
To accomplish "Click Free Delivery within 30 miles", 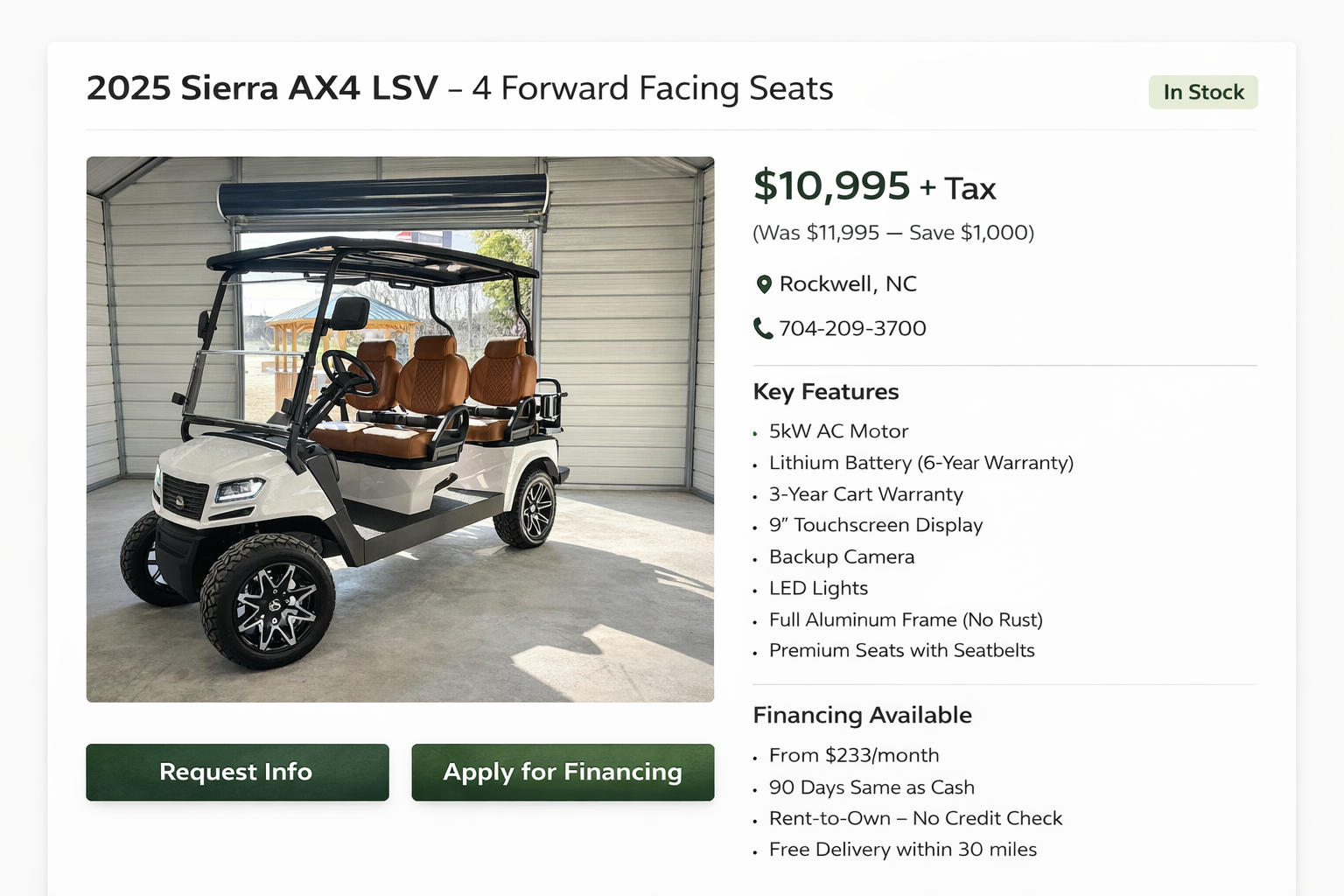I will 903,850.
